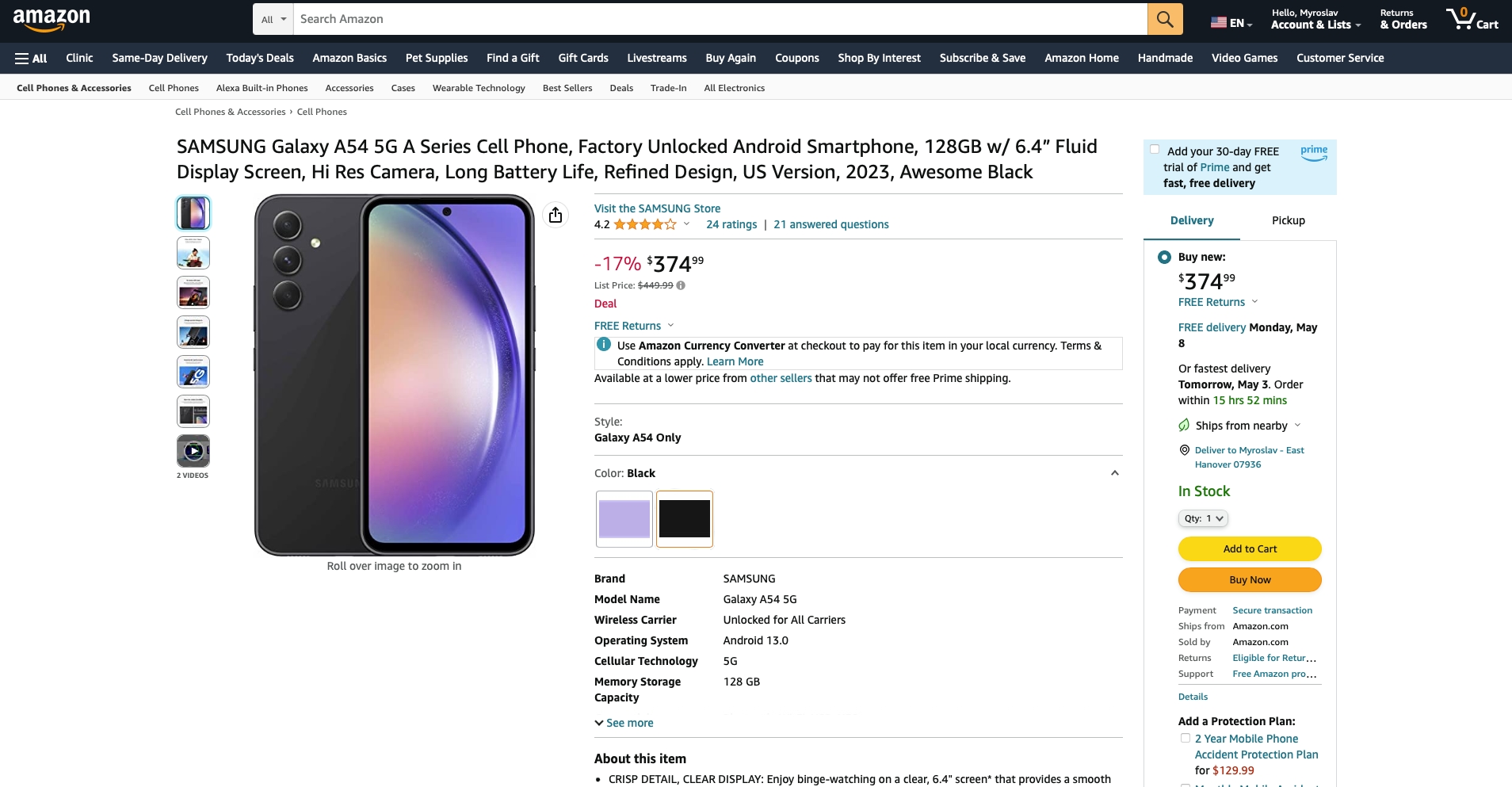Click the orange search magnifier button

tap(1164, 19)
